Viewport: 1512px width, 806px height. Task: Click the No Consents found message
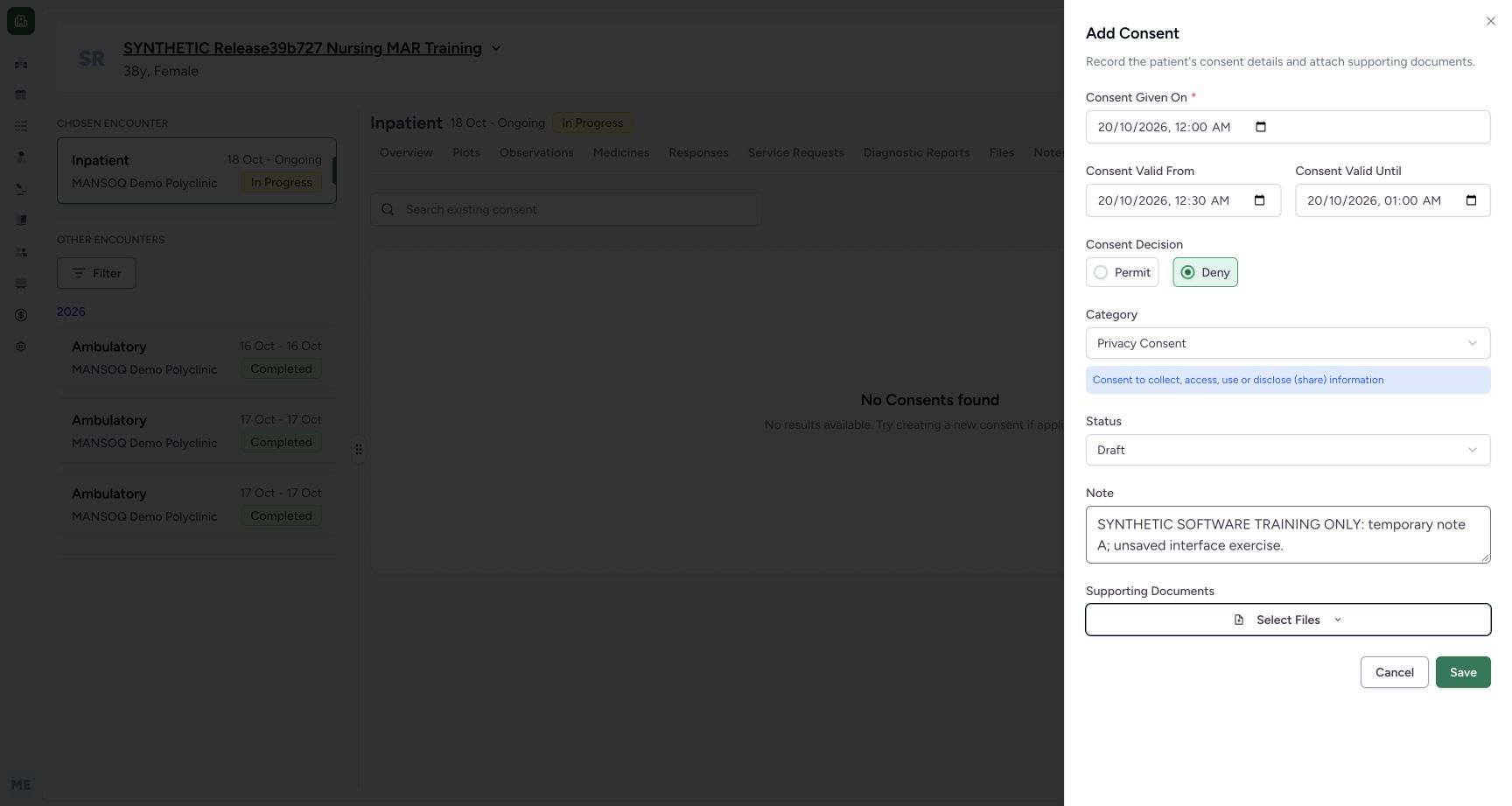click(930, 400)
